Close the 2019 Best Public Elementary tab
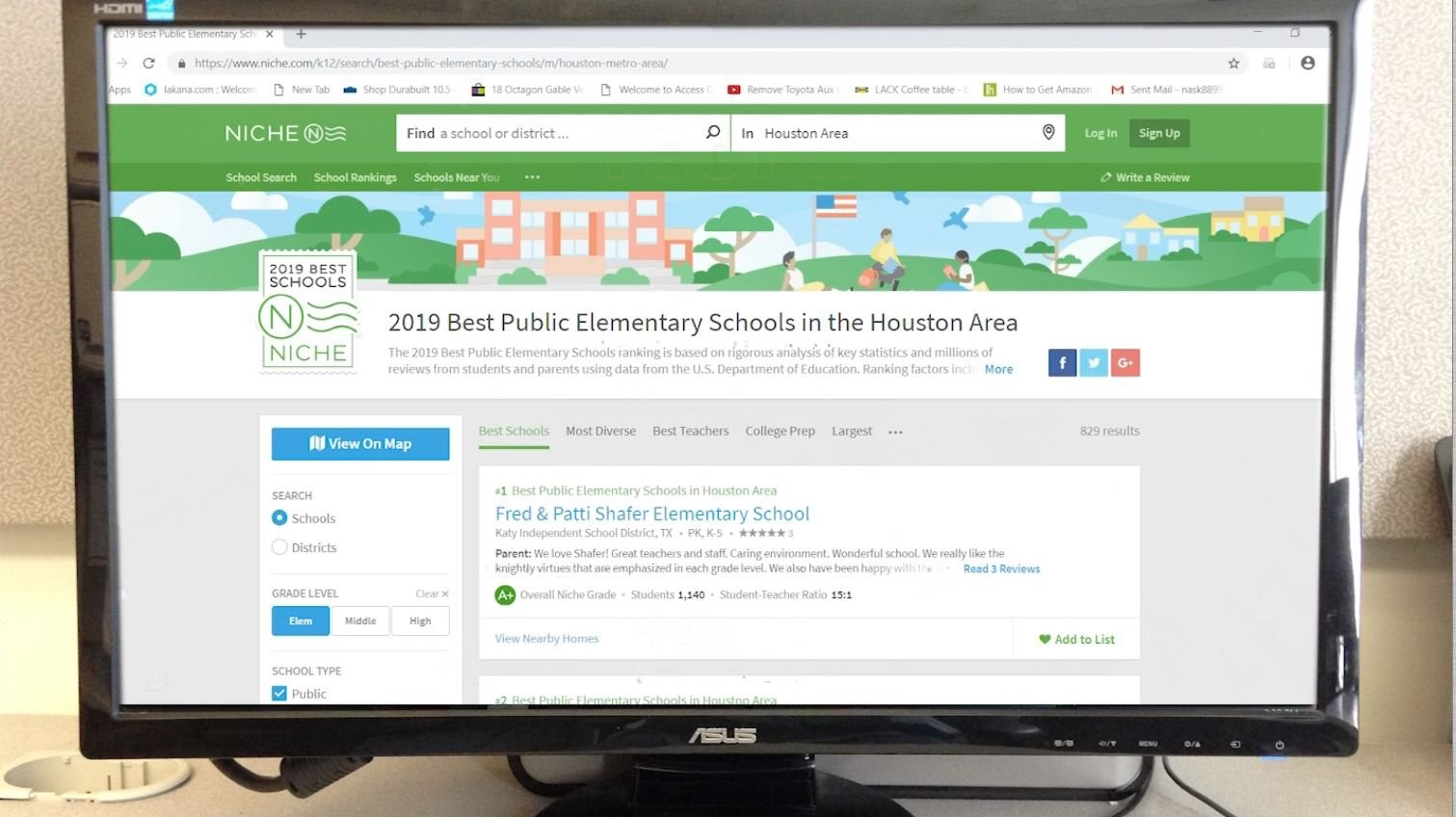This screenshot has width=1456, height=817. click(x=269, y=34)
